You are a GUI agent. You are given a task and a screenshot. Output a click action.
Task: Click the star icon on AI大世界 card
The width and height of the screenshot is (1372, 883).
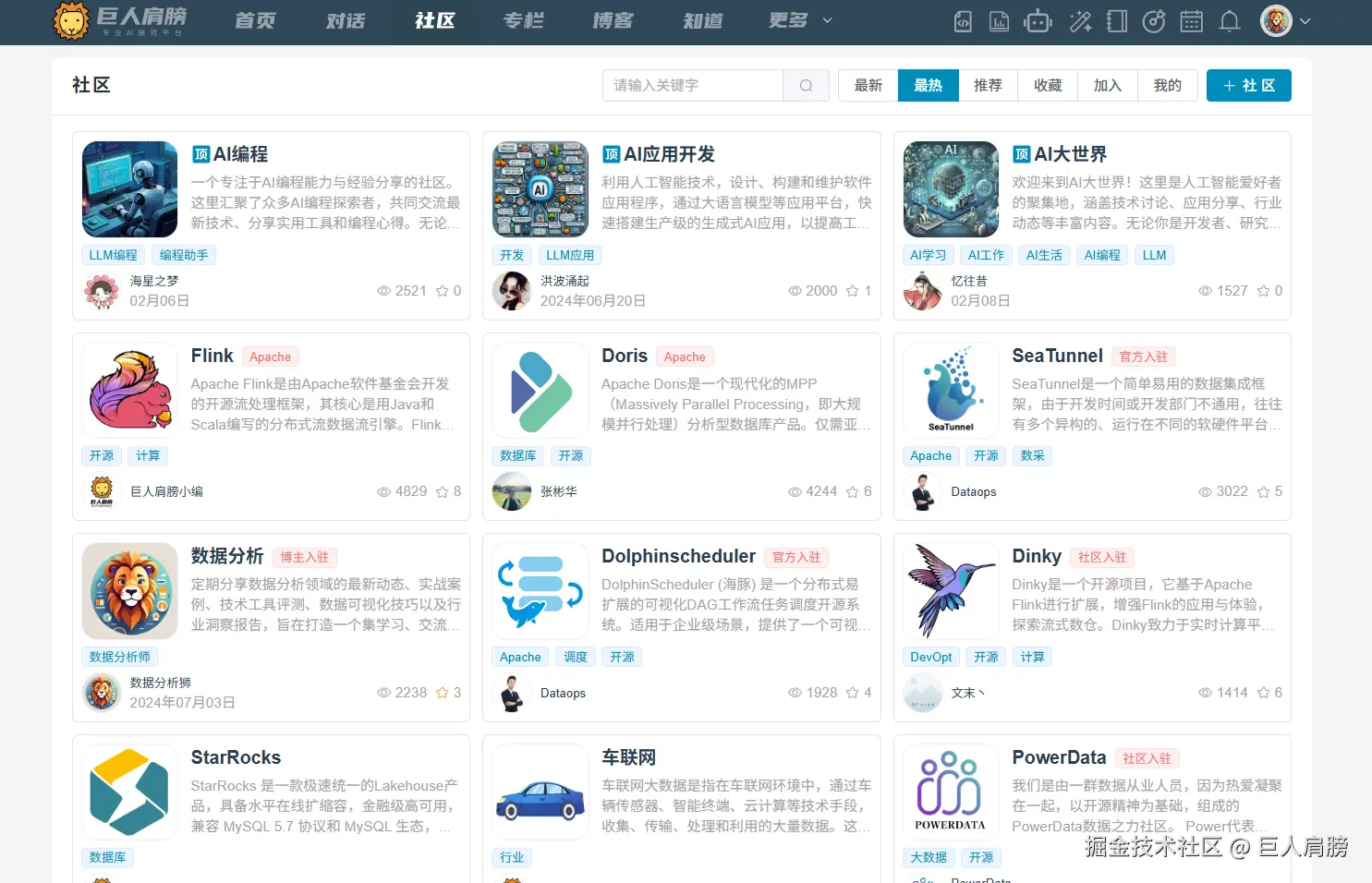pos(1263,291)
